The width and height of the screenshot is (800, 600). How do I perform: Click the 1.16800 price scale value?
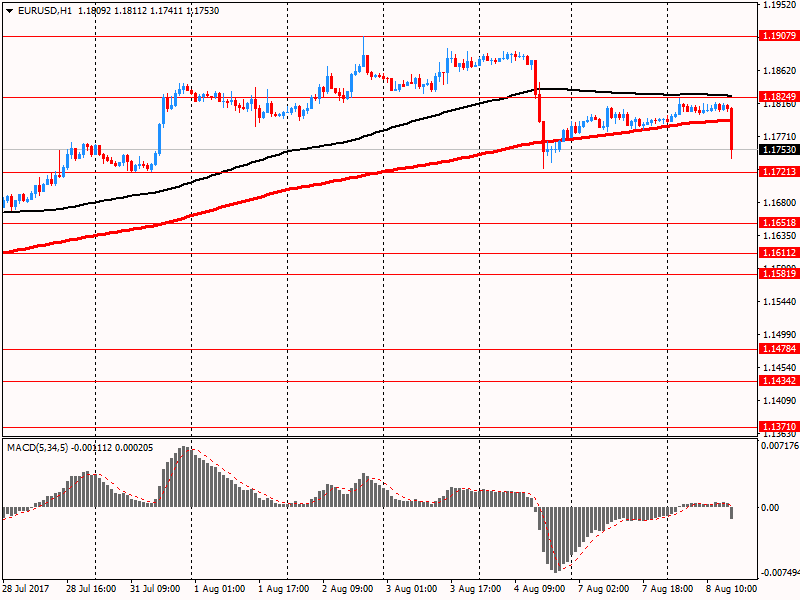(780, 203)
